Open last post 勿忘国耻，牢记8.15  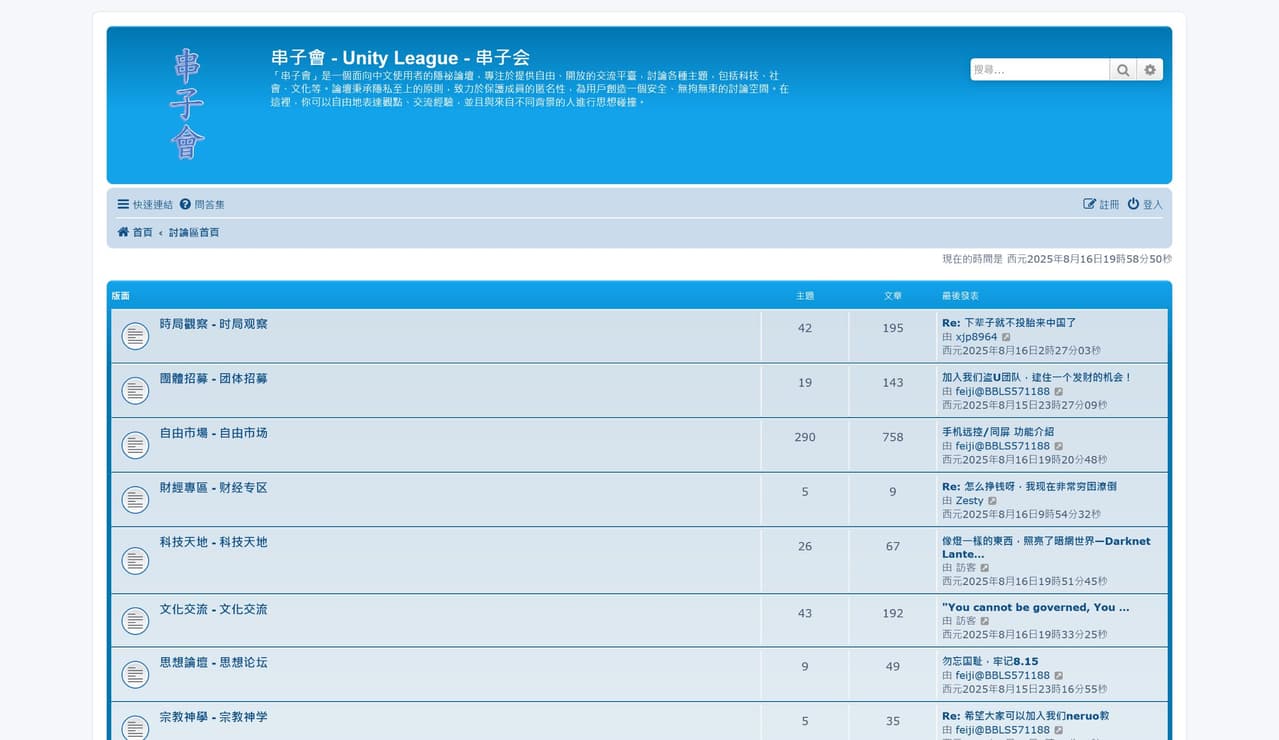(x=990, y=661)
